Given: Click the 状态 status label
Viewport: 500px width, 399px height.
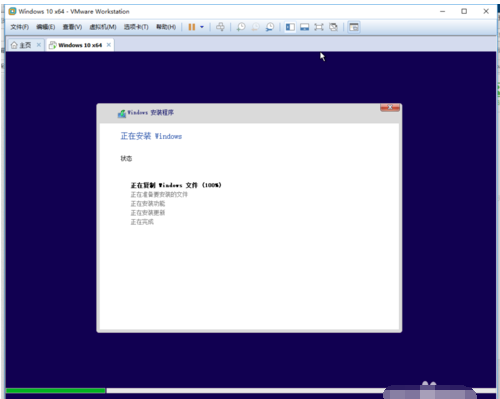Looking at the screenshot, I should click(126, 158).
